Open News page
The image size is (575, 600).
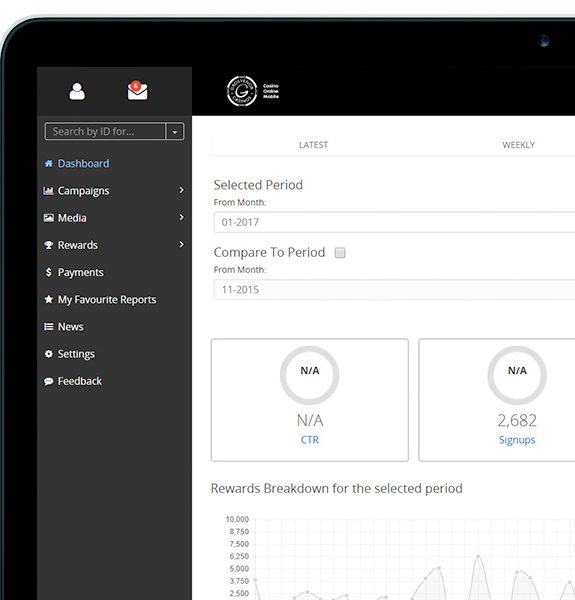pos(70,327)
